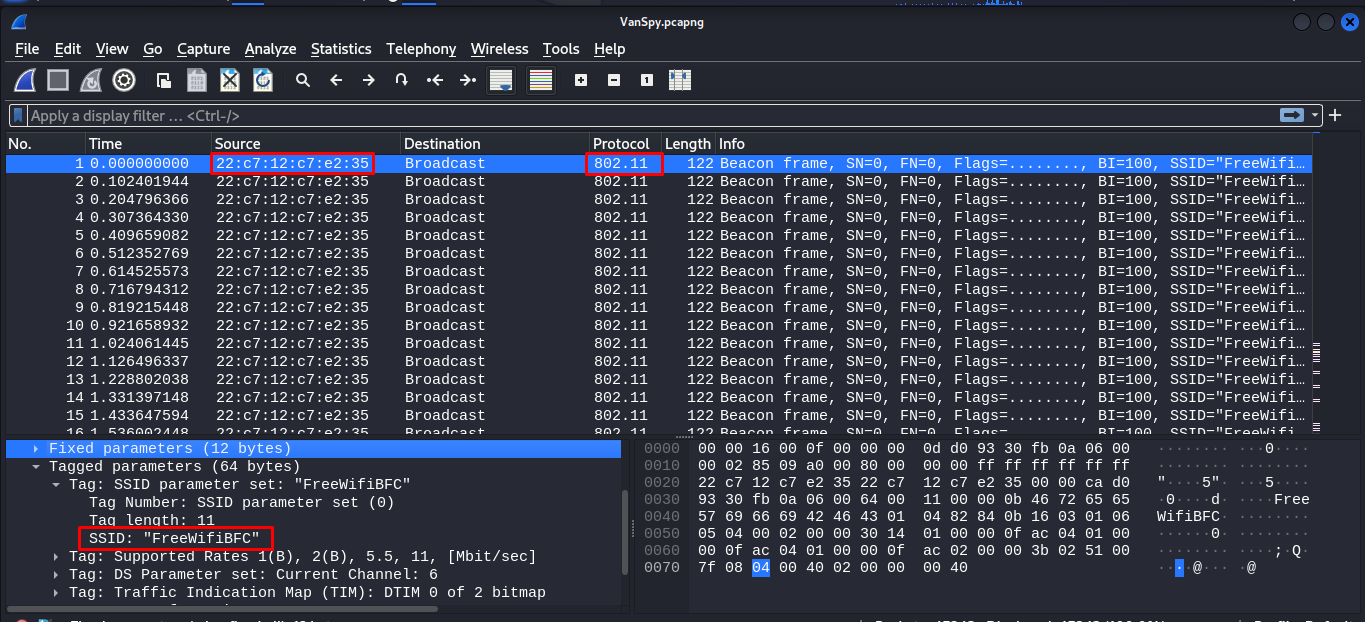Image resolution: width=1365 pixels, height=622 pixels.
Task: Restart the current capture
Action: 91,80
